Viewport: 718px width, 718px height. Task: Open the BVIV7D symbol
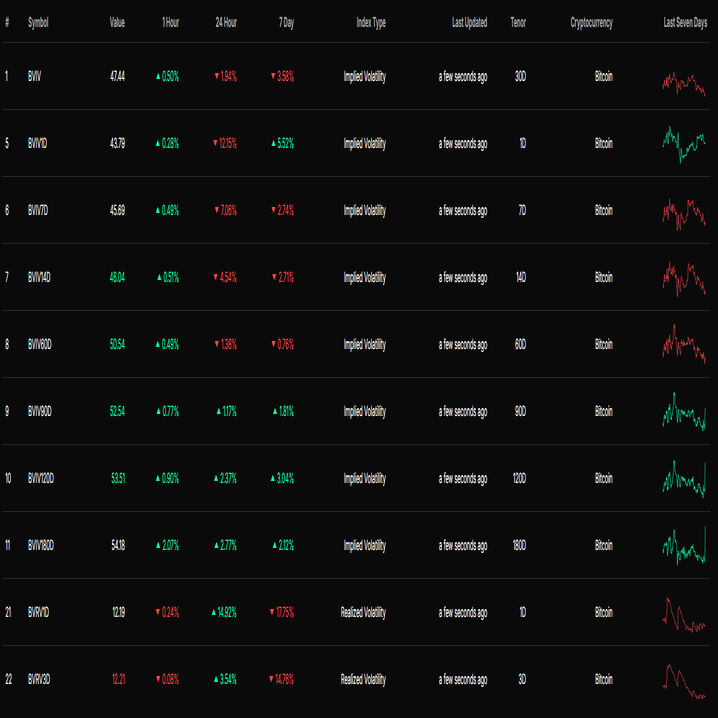tap(38, 210)
